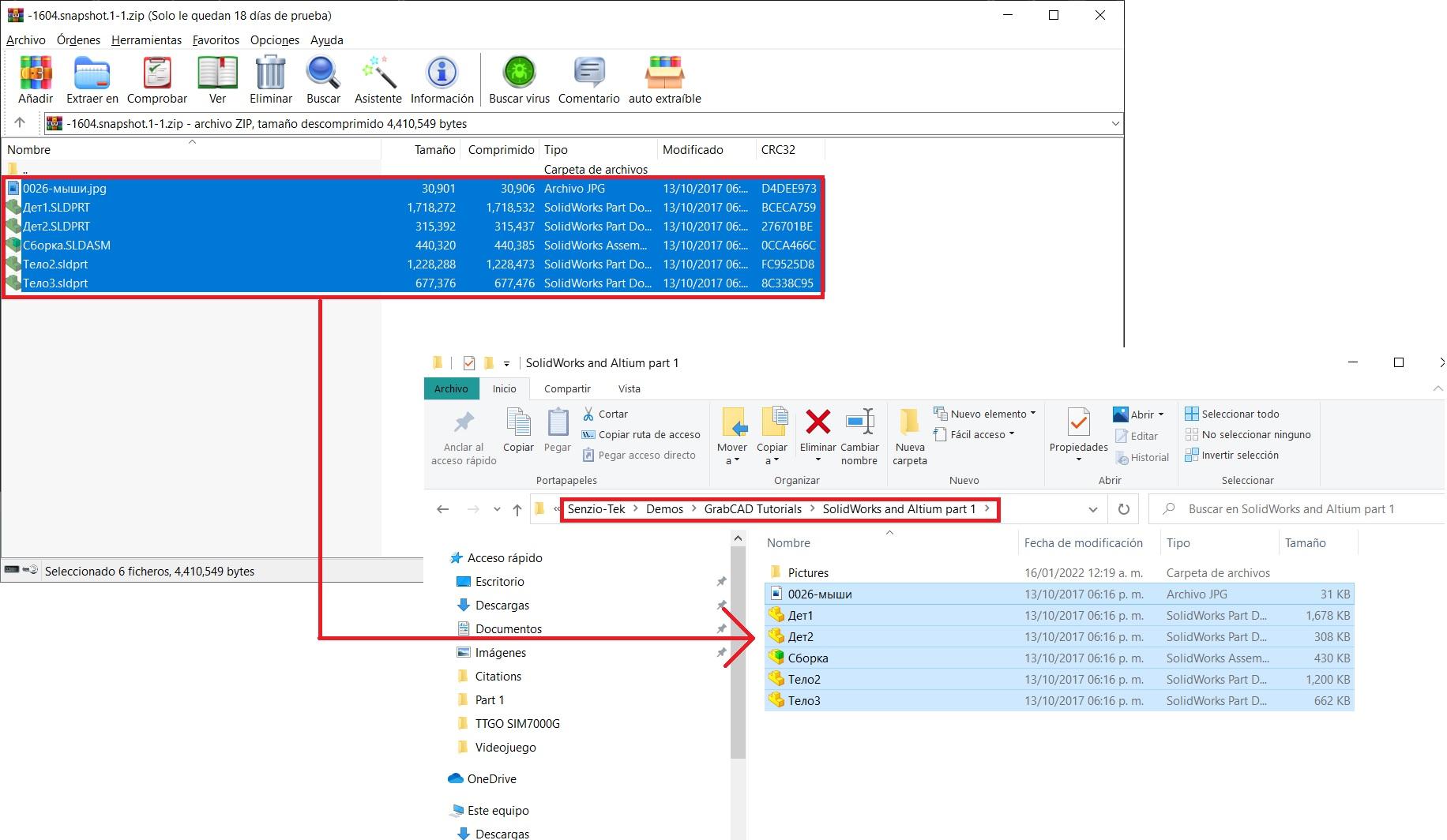Switch to Compartir ribbon tab
Screen dimensions: 1447x840
[567, 388]
